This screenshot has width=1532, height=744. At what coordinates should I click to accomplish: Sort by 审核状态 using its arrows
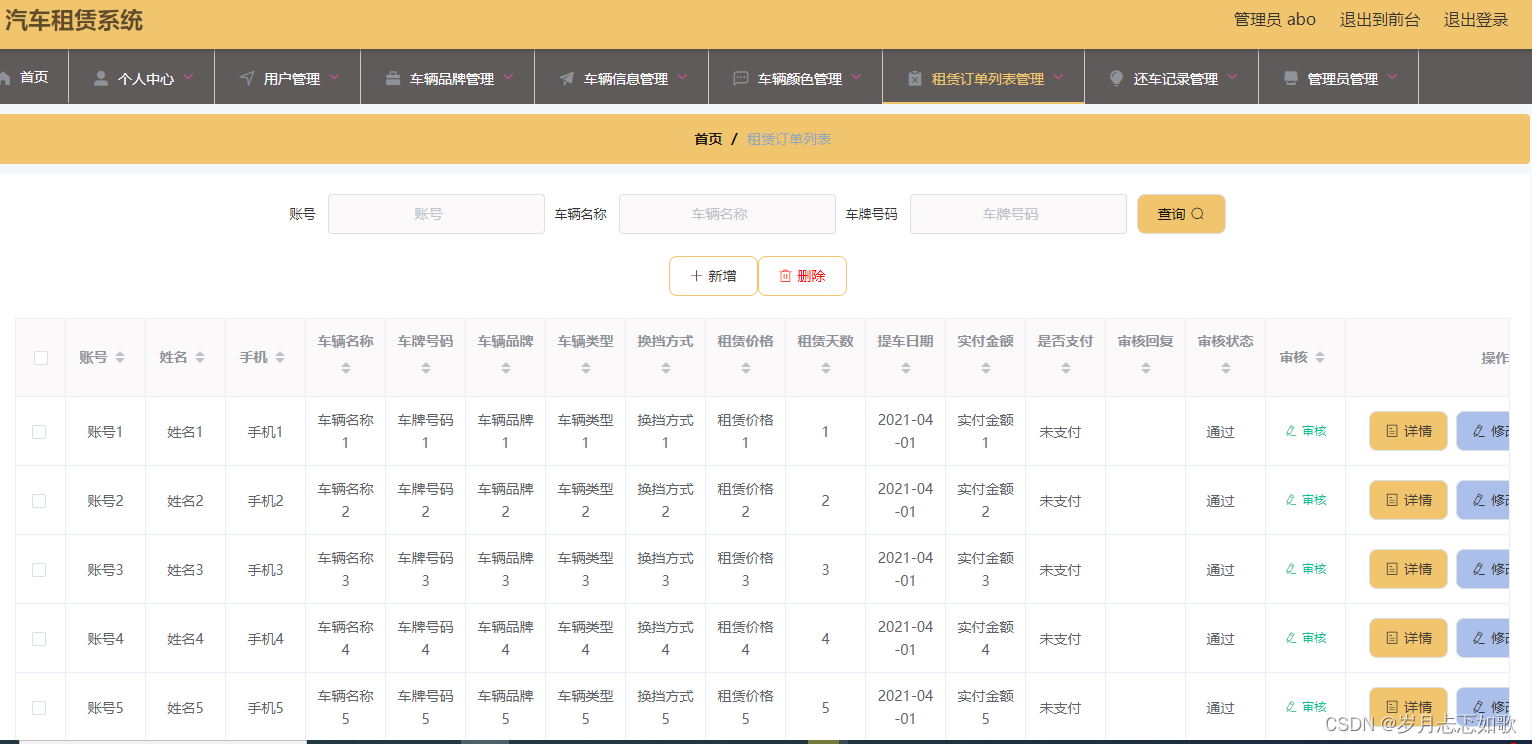click(x=1226, y=368)
